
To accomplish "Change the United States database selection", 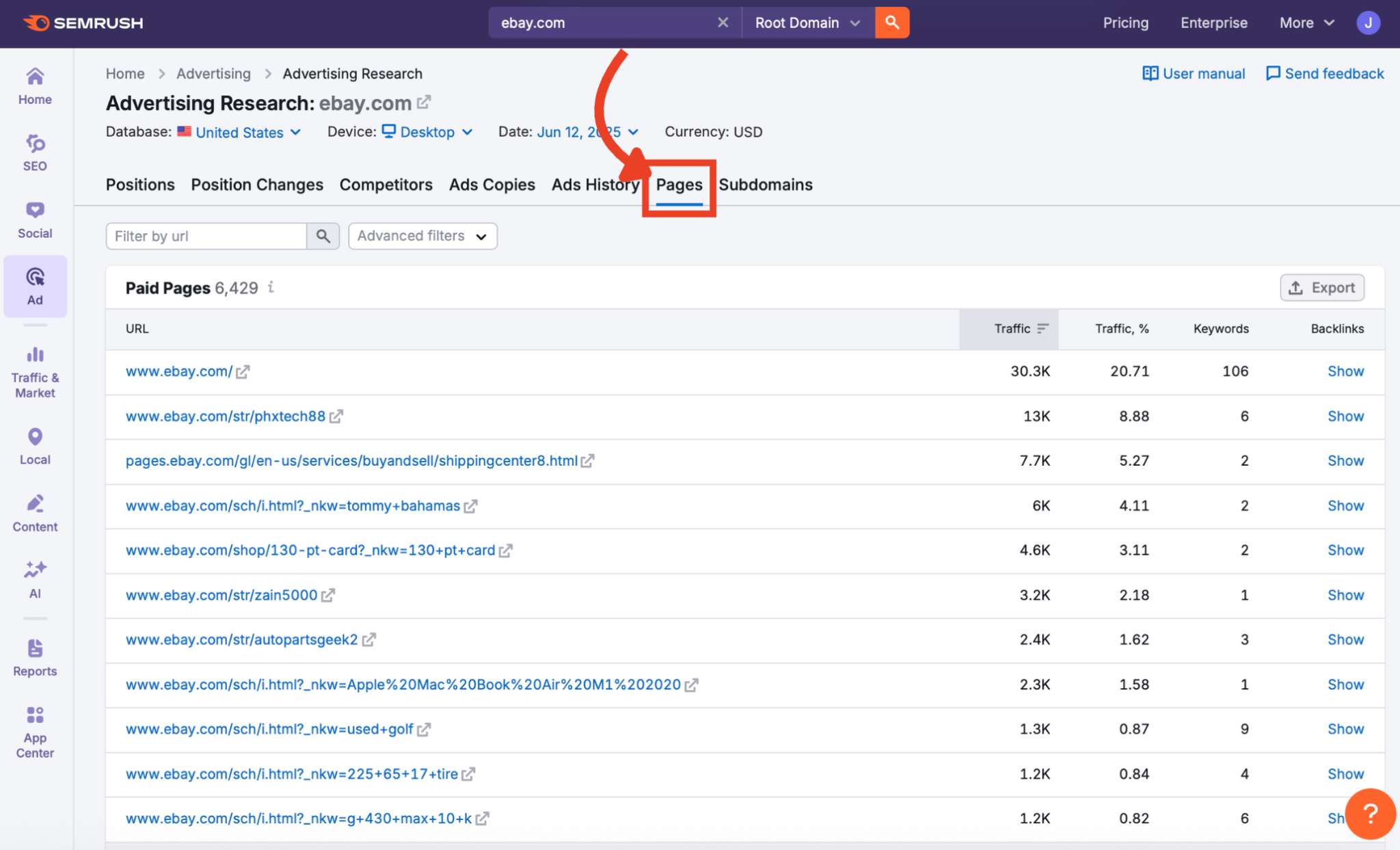I will [x=240, y=132].
